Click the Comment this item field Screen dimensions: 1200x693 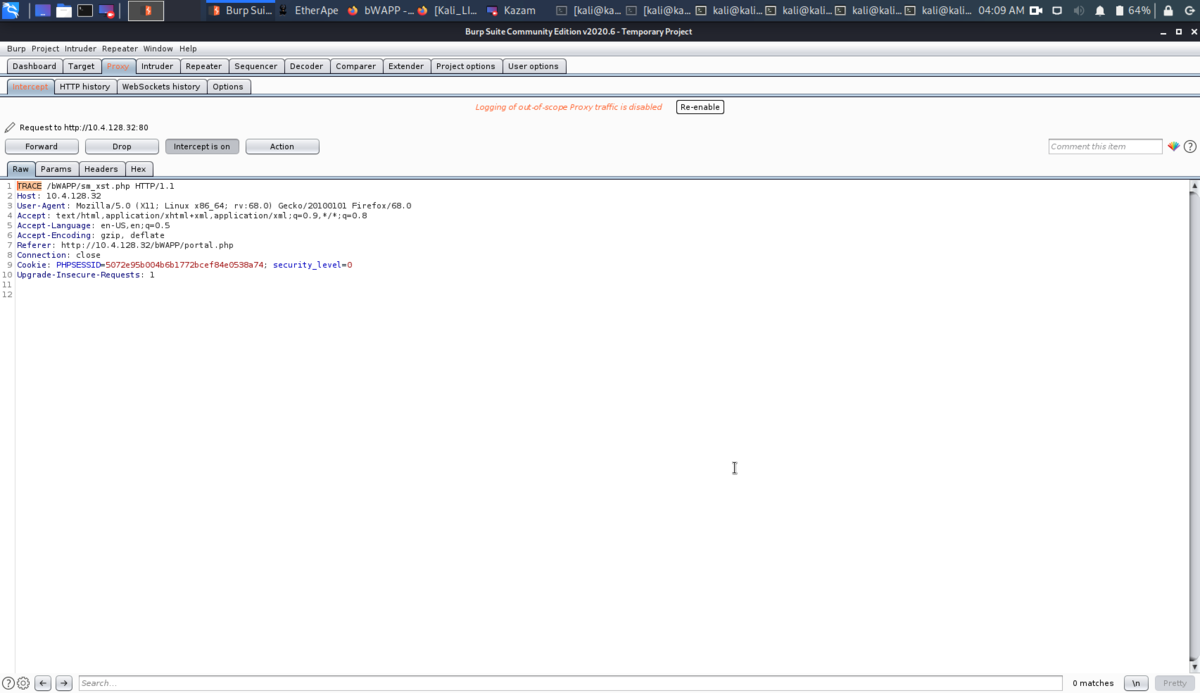coord(1105,146)
